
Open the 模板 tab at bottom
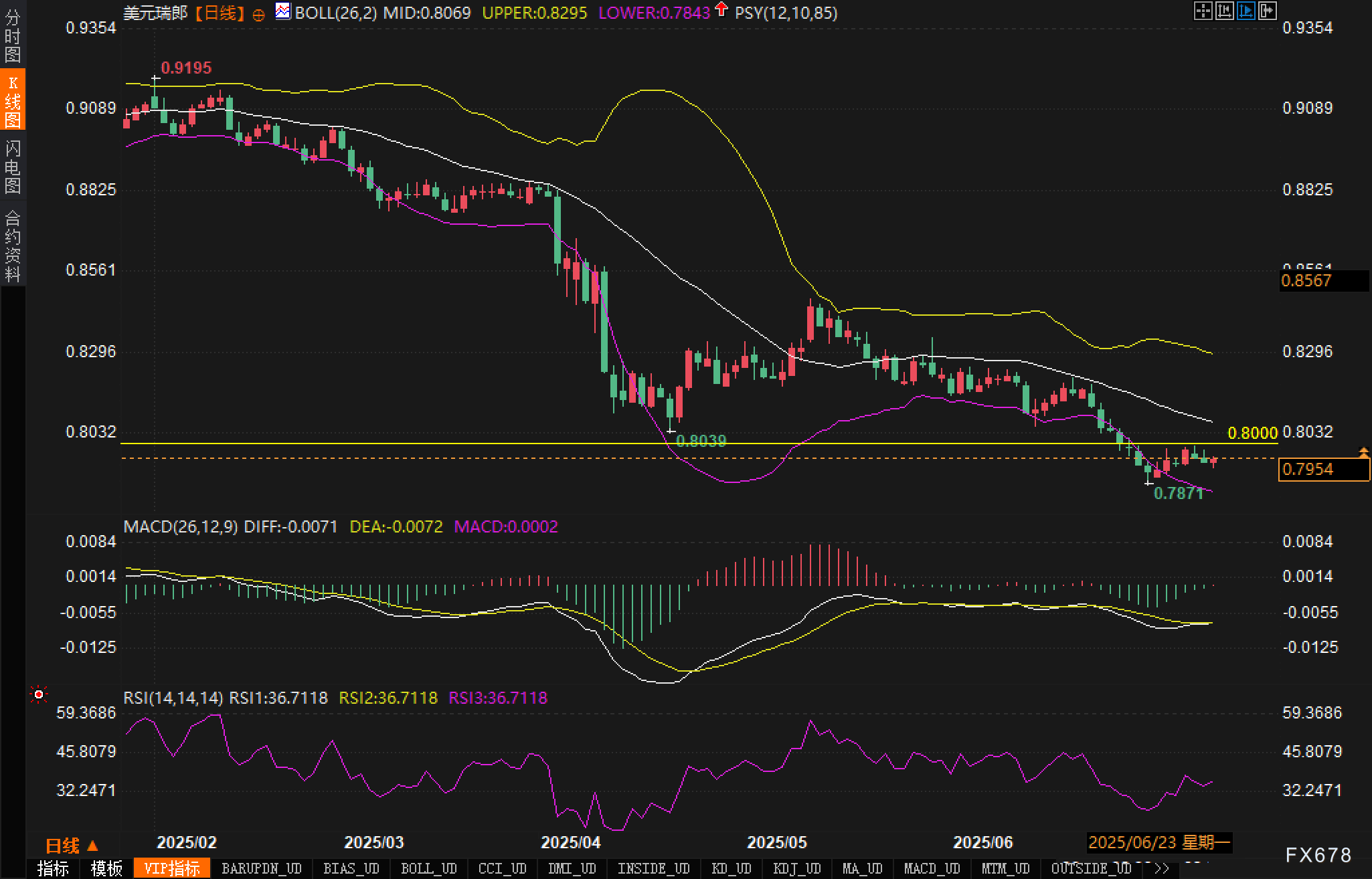click(x=106, y=869)
